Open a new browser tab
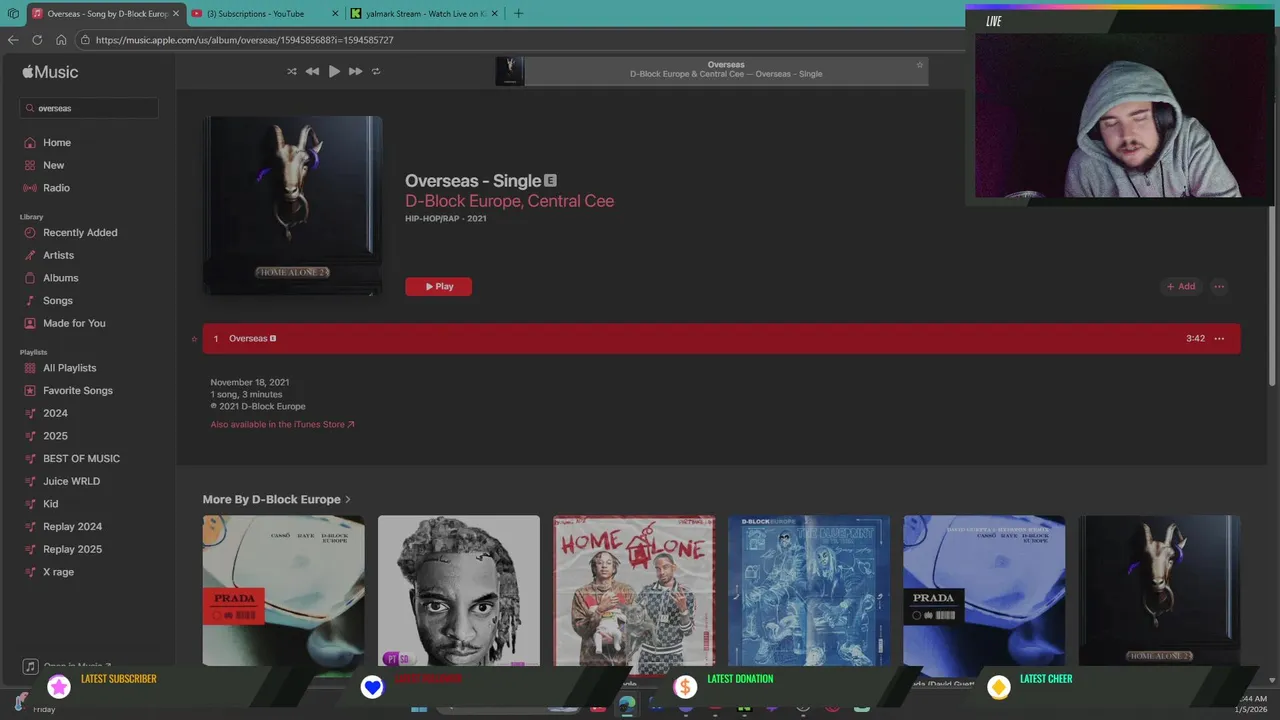The height and width of the screenshot is (720, 1280). [x=518, y=14]
